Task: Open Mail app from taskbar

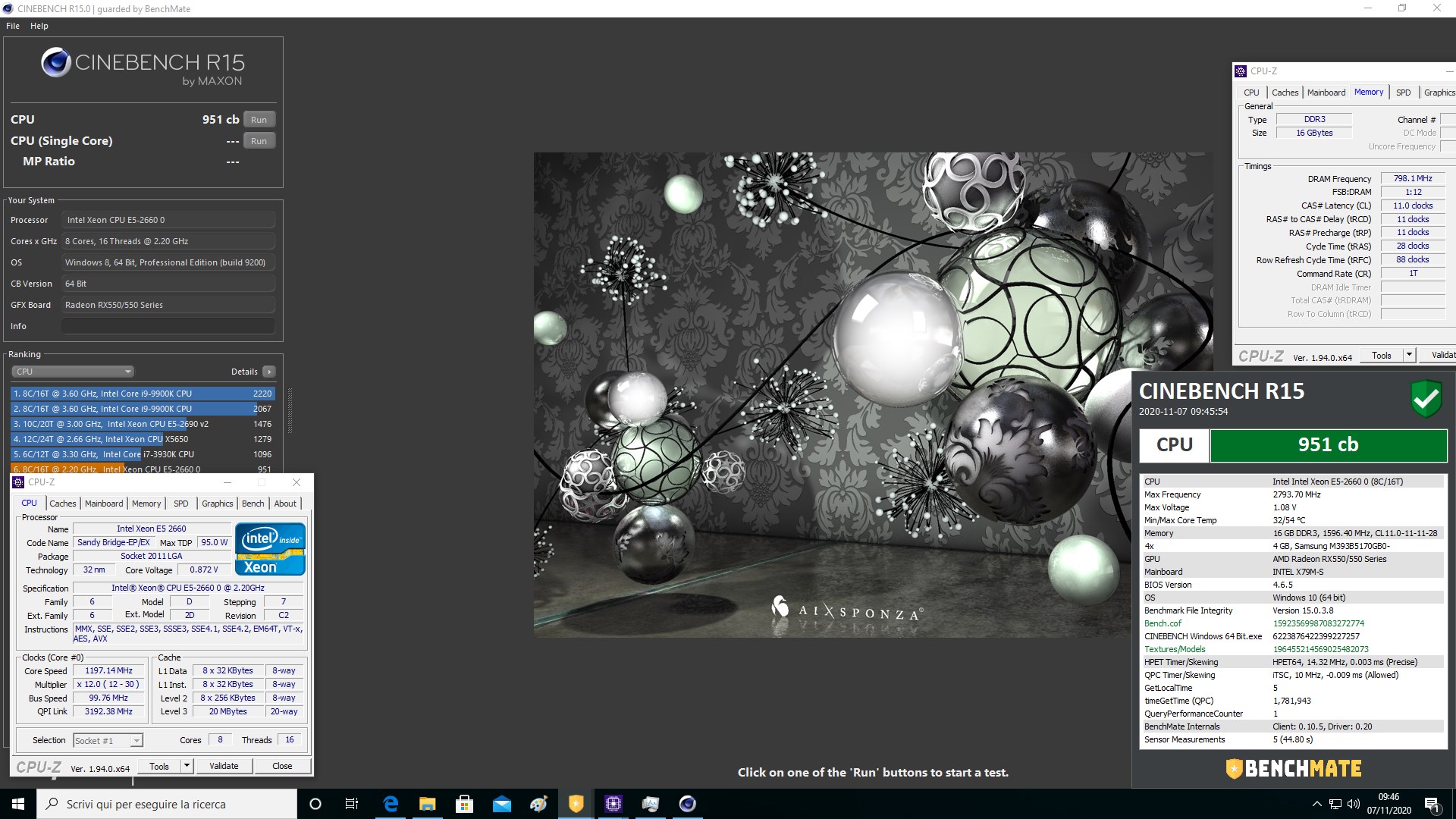Action: [502, 804]
